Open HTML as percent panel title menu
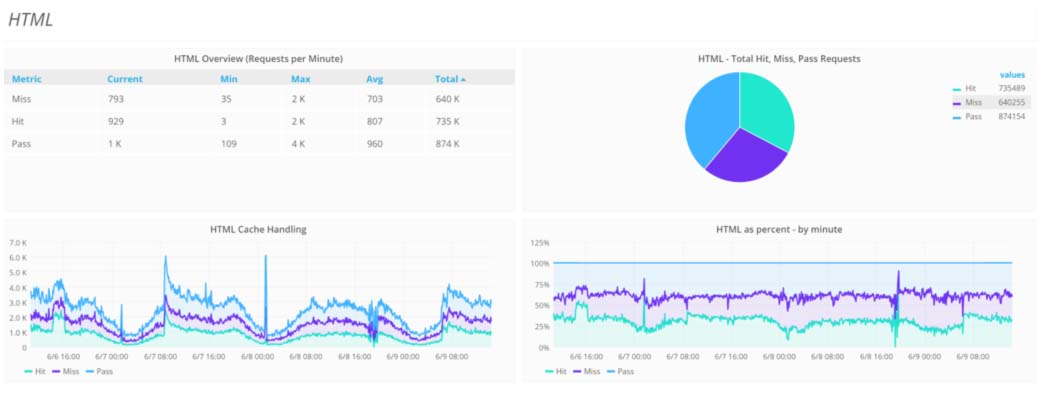Viewport: 1043px width, 394px height. pyautogui.click(x=779, y=230)
